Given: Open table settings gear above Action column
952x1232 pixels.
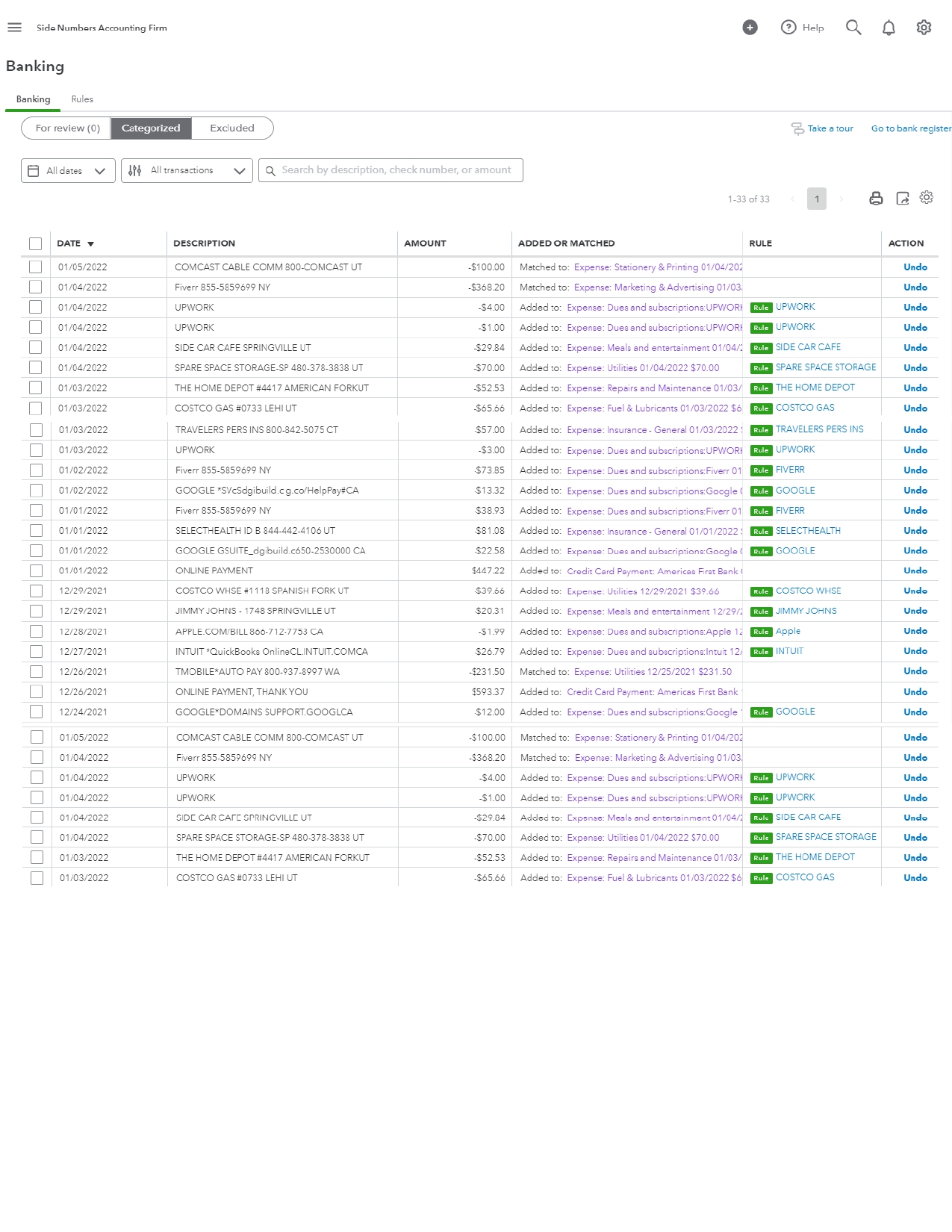Looking at the screenshot, I should [927, 197].
